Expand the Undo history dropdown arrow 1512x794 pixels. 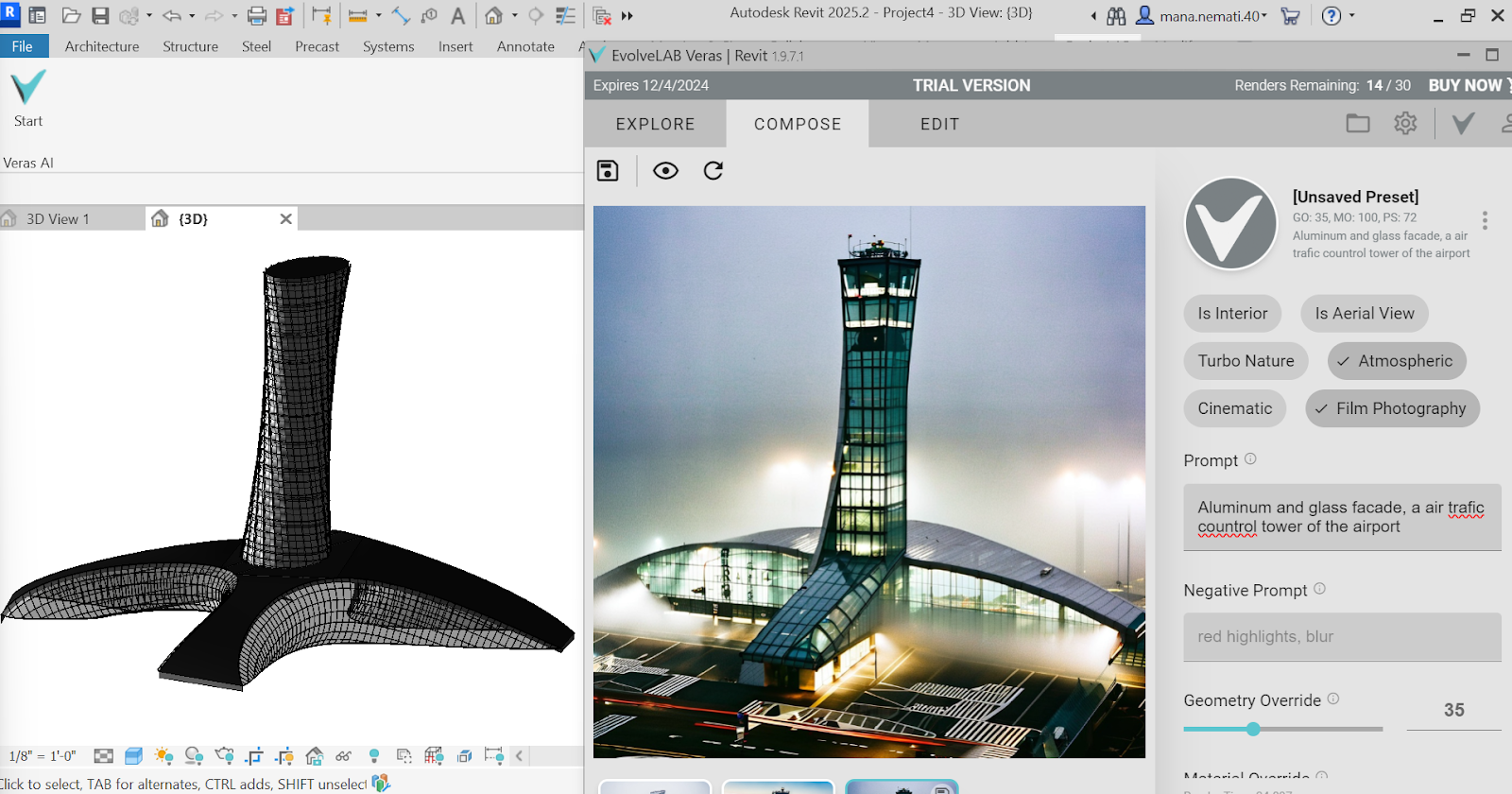(192, 16)
